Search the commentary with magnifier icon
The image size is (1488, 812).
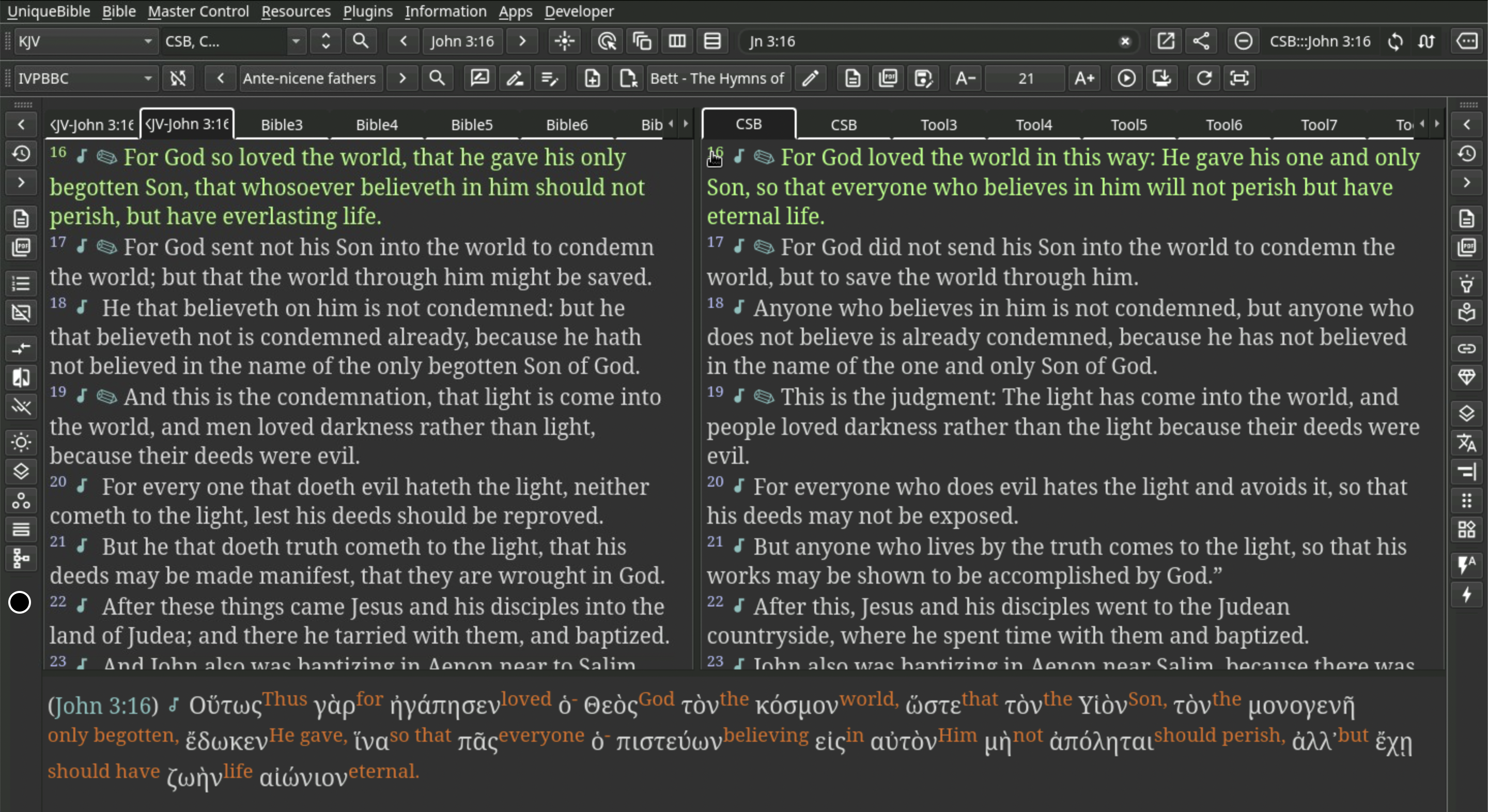[x=437, y=78]
